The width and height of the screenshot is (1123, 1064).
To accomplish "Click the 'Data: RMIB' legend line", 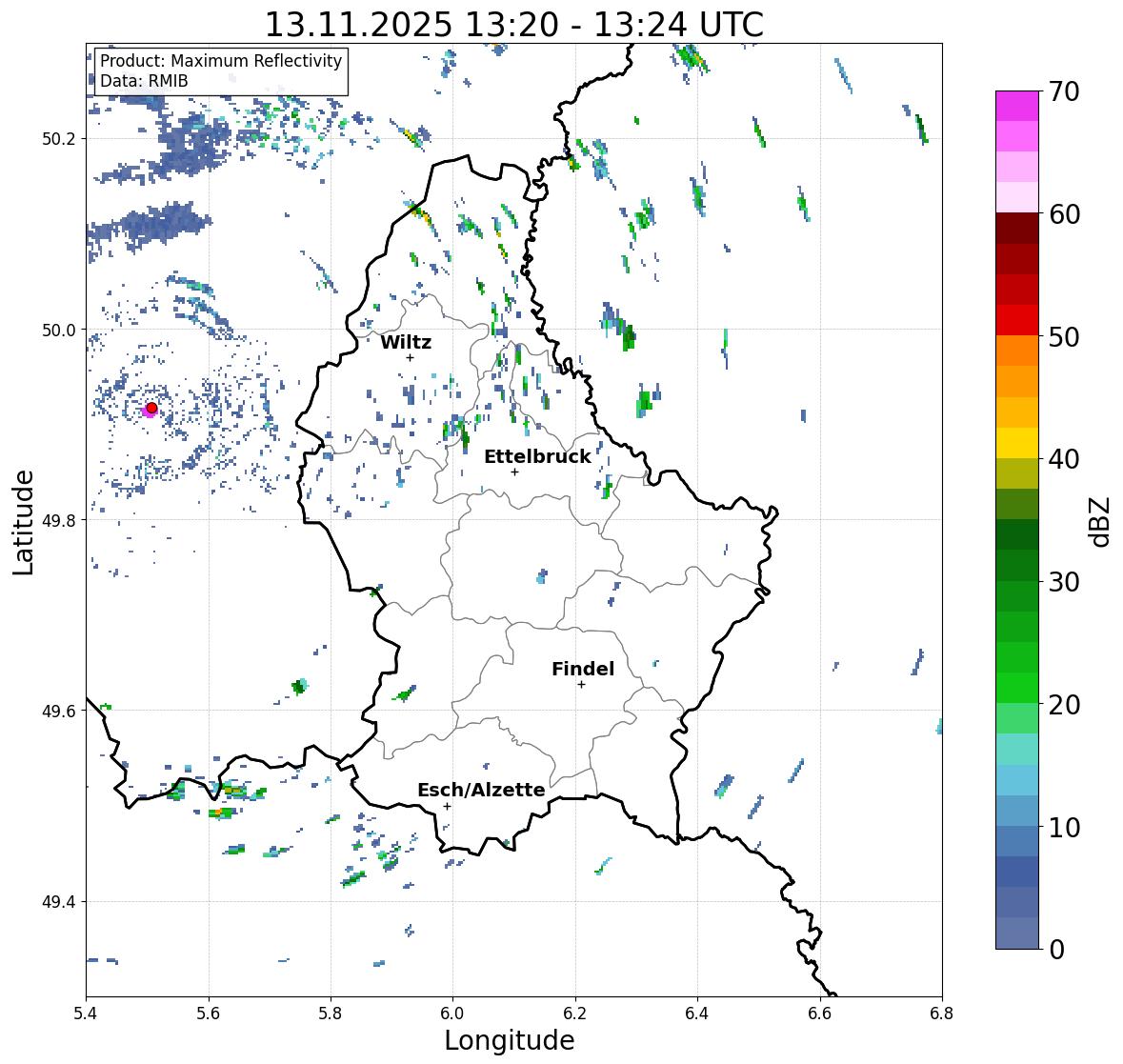I will coord(144,81).
